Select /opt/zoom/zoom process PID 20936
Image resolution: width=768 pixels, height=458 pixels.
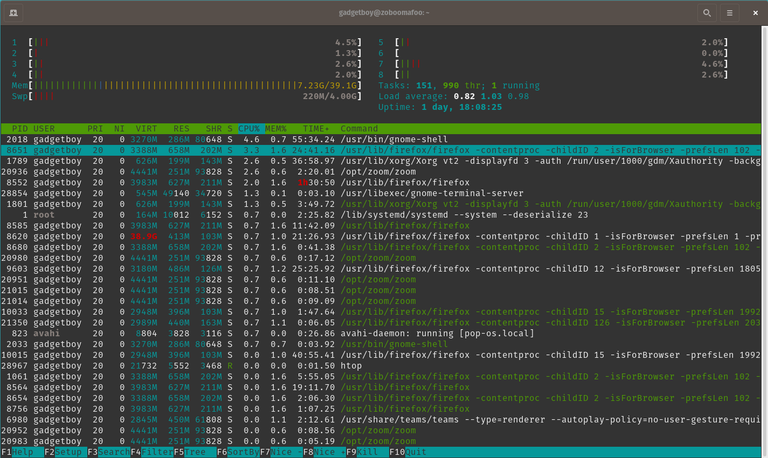tap(381, 172)
